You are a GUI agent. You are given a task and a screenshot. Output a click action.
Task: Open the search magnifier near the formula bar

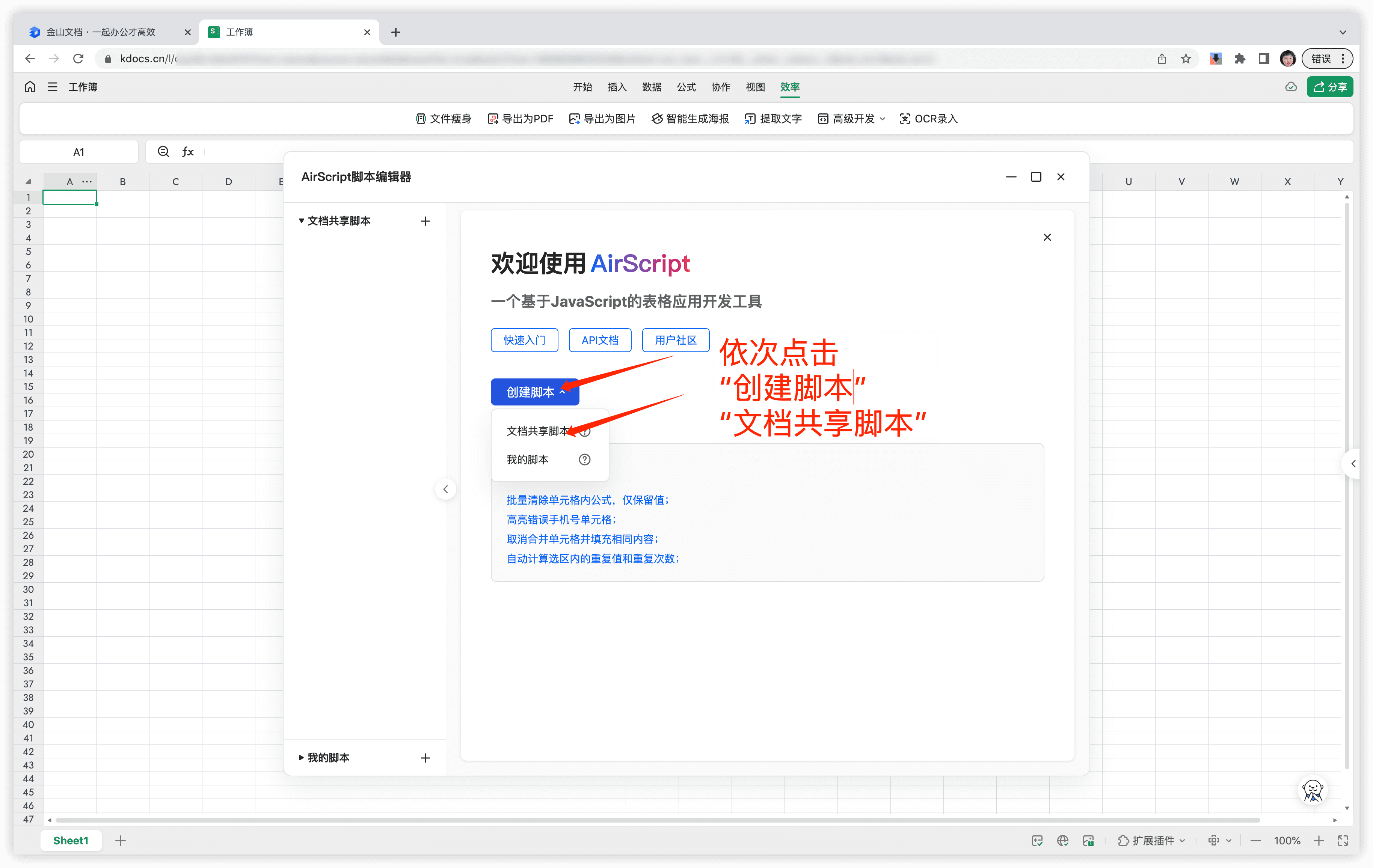163,152
